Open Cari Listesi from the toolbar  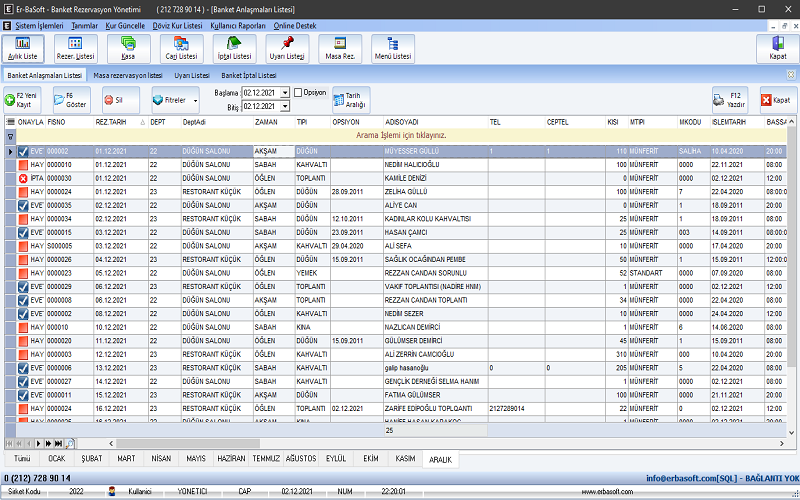[181, 48]
